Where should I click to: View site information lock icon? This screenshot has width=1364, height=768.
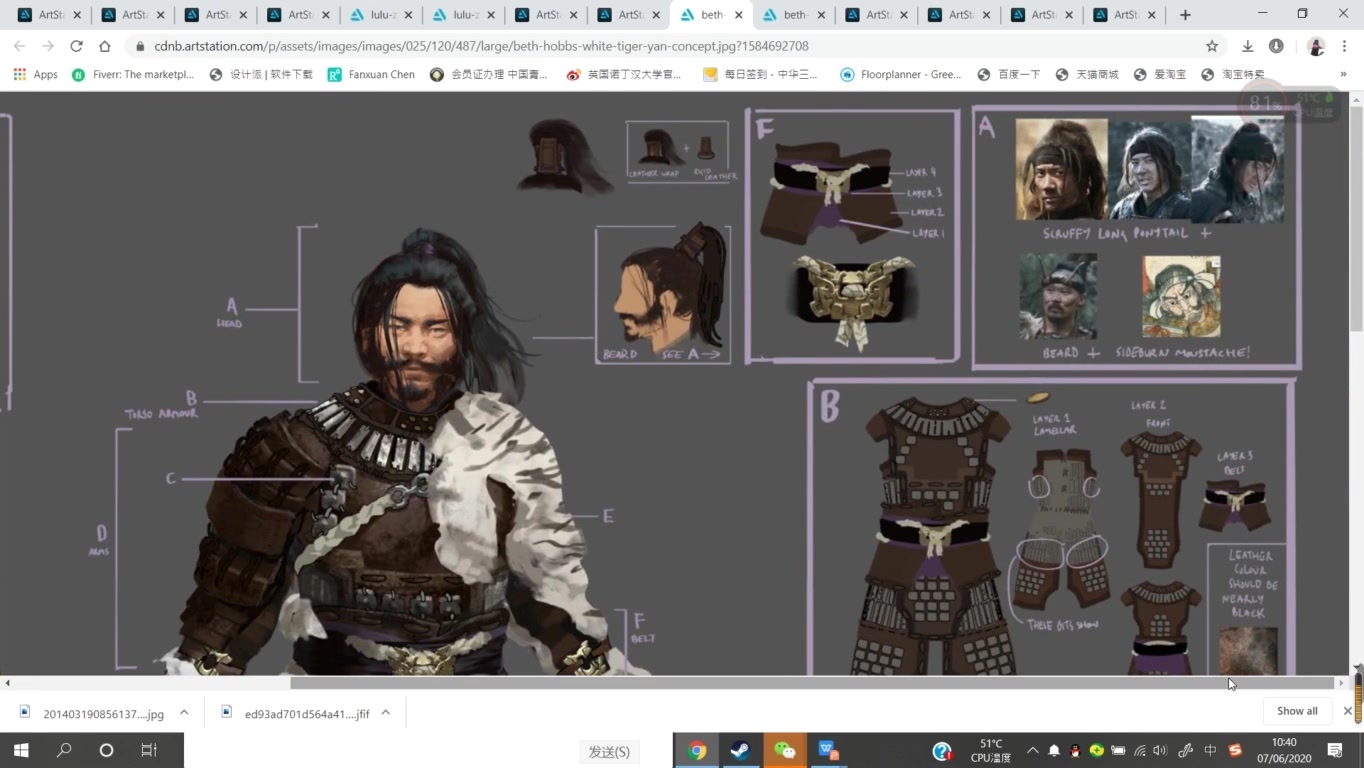140,46
